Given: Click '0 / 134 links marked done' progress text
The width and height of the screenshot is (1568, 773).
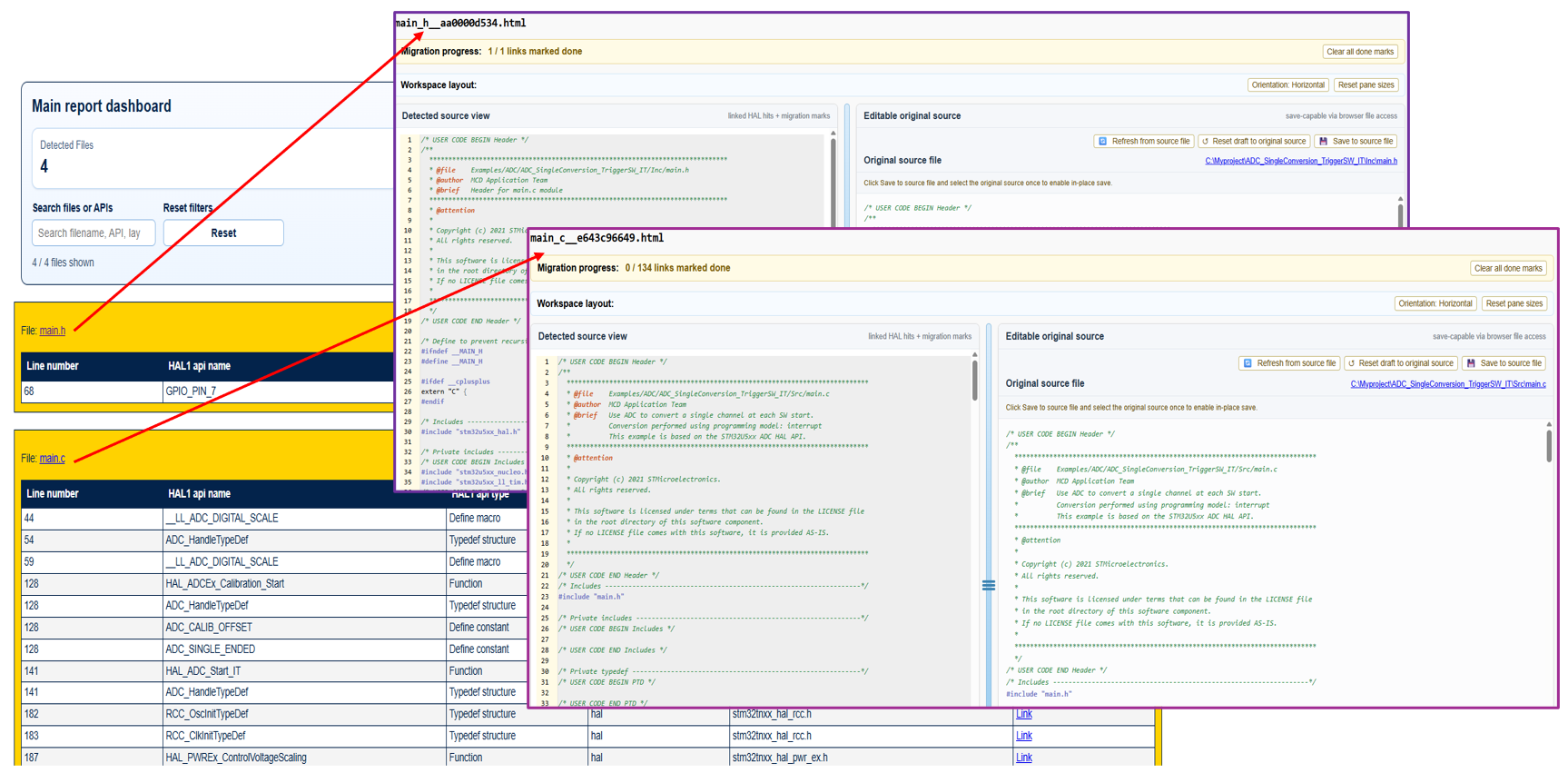Looking at the screenshot, I should pyautogui.click(x=677, y=269).
